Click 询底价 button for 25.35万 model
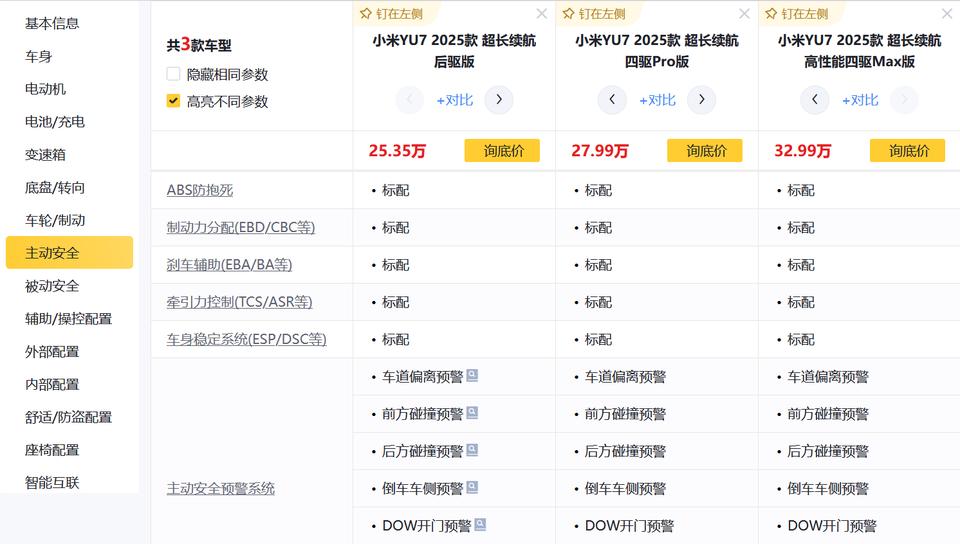This screenshot has width=960, height=544. point(502,151)
